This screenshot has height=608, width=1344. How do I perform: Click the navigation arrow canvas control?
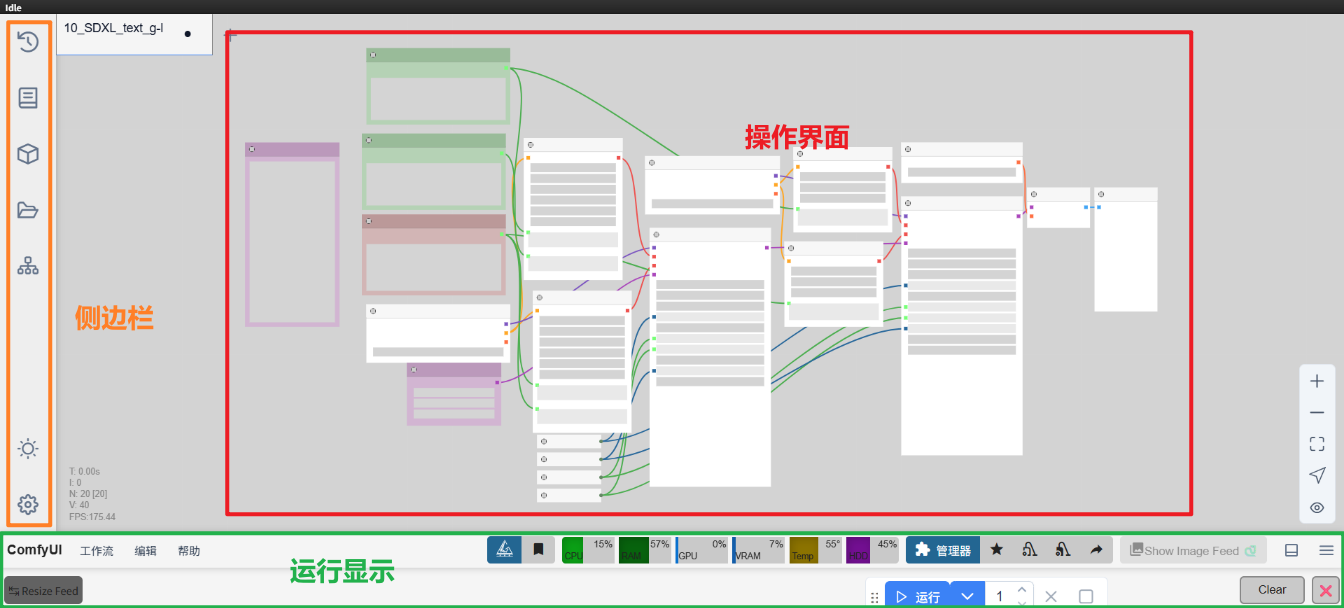click(x=1317, y=475)
